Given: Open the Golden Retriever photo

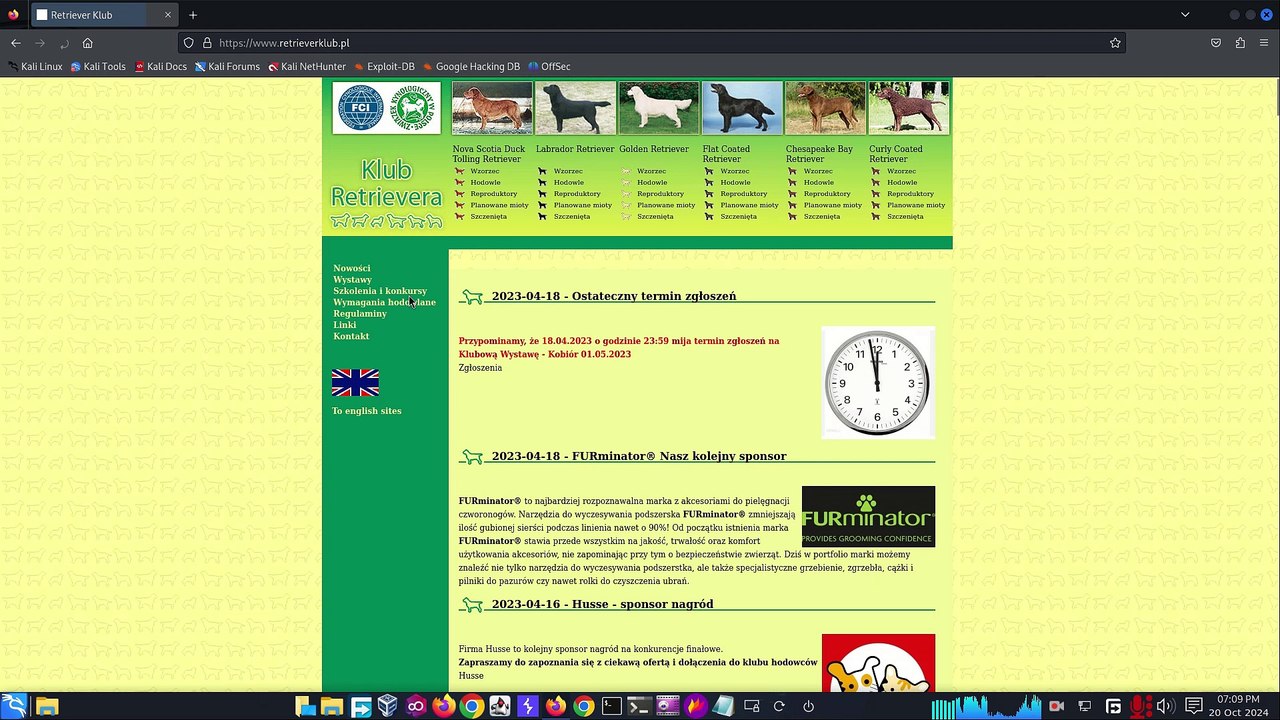Looking at the screenshot, I should pyautogui.click(x=659, y=108).
